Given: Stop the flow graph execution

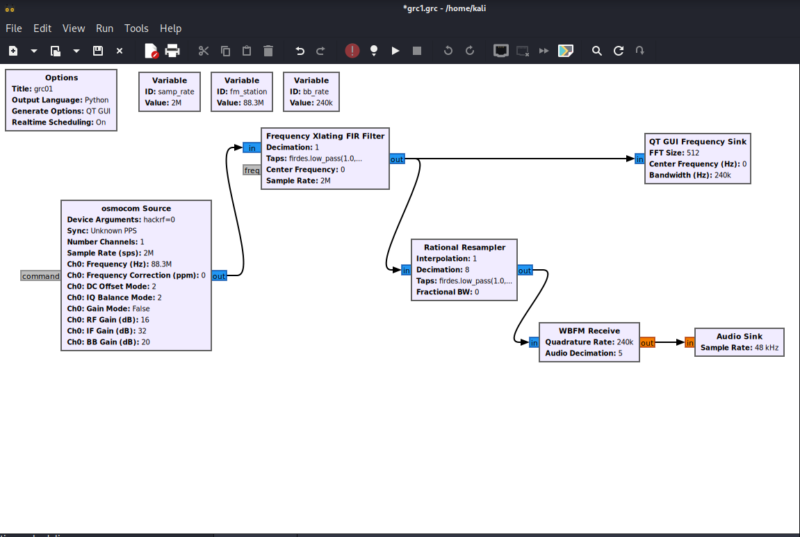Looking at the screenshot, I should click(x=417, y=50).
